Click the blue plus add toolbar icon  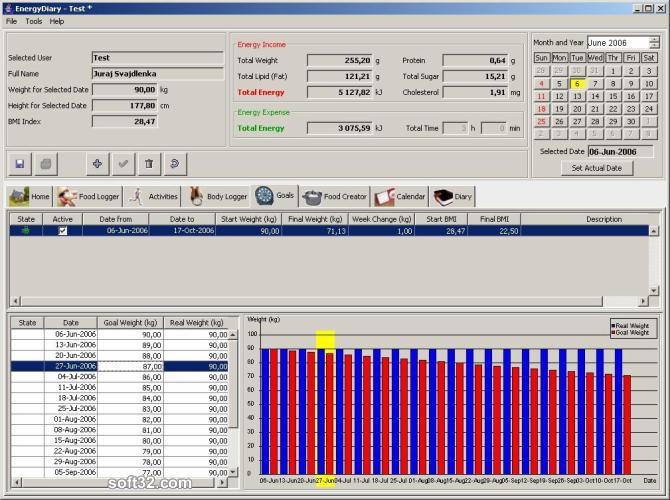coord(97,164)
